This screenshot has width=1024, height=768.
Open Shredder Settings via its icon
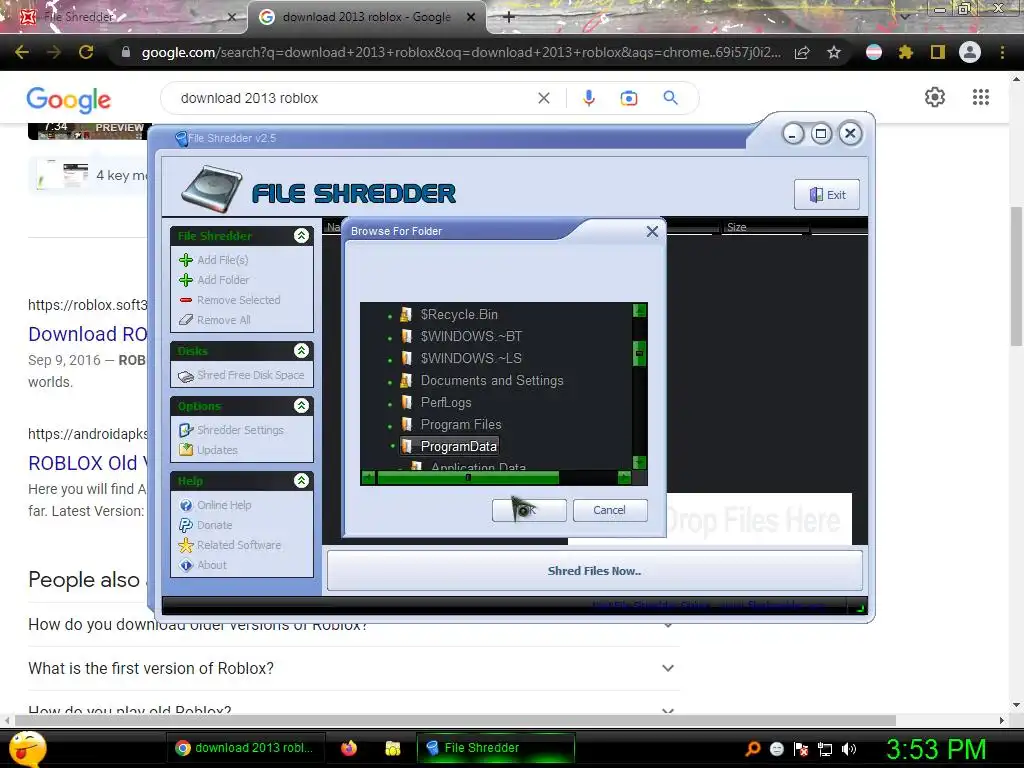click(x=186, y=430)
